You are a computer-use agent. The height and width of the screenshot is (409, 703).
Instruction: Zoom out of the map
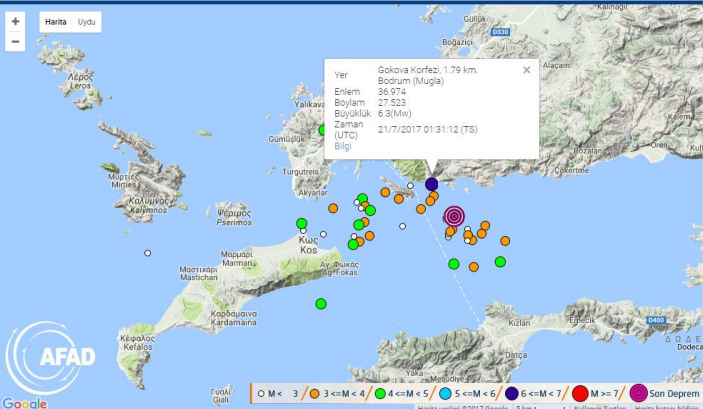[15, 42]
